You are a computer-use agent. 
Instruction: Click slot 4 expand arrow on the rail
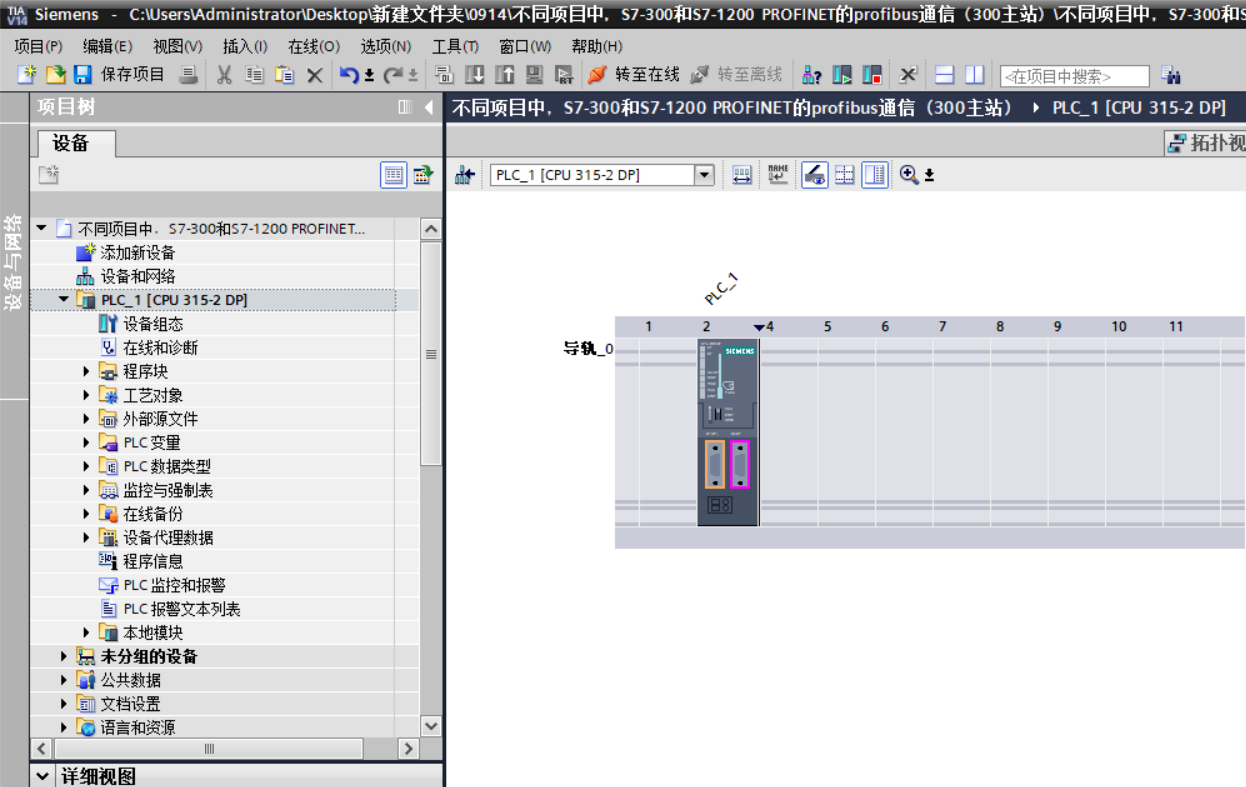tap(759, 327)
